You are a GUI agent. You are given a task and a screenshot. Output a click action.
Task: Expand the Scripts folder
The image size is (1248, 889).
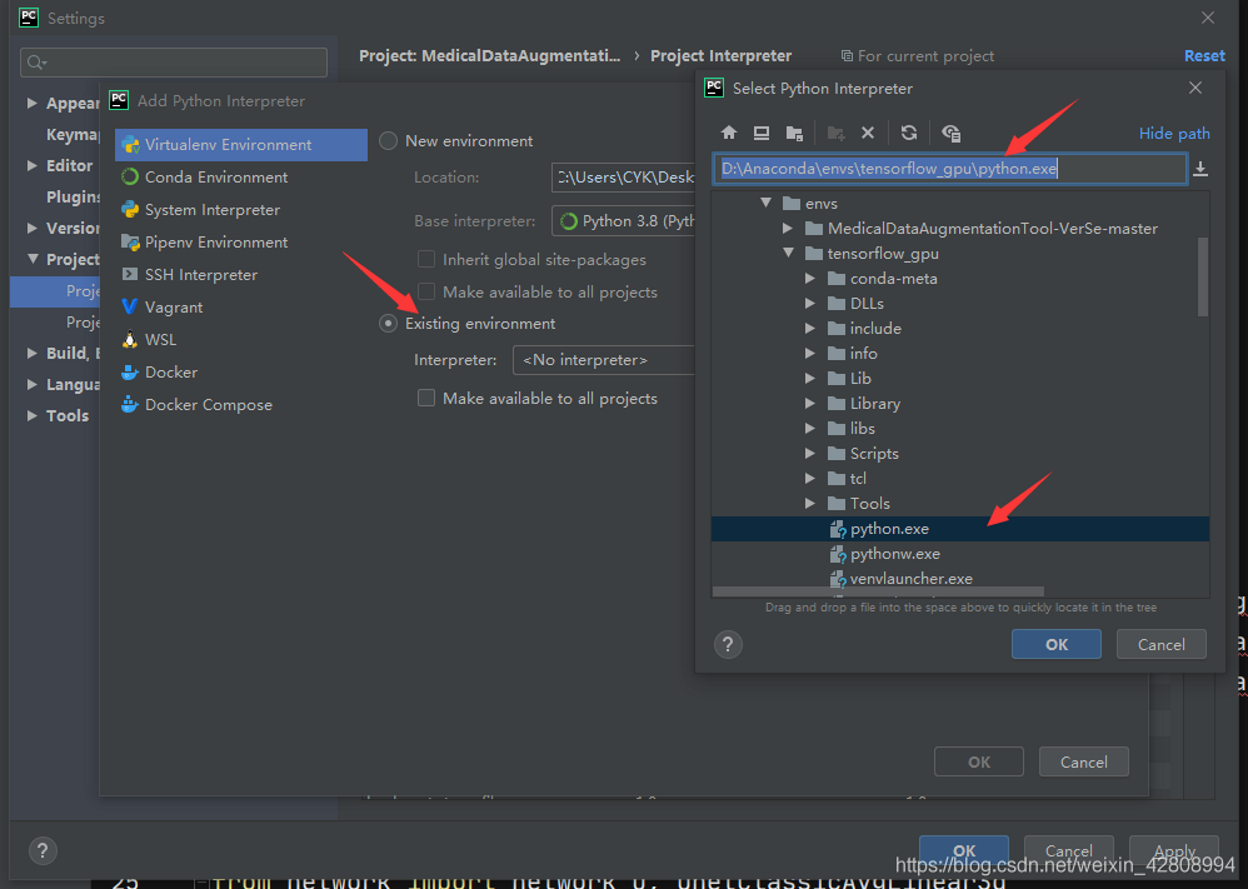coord(811,453)
